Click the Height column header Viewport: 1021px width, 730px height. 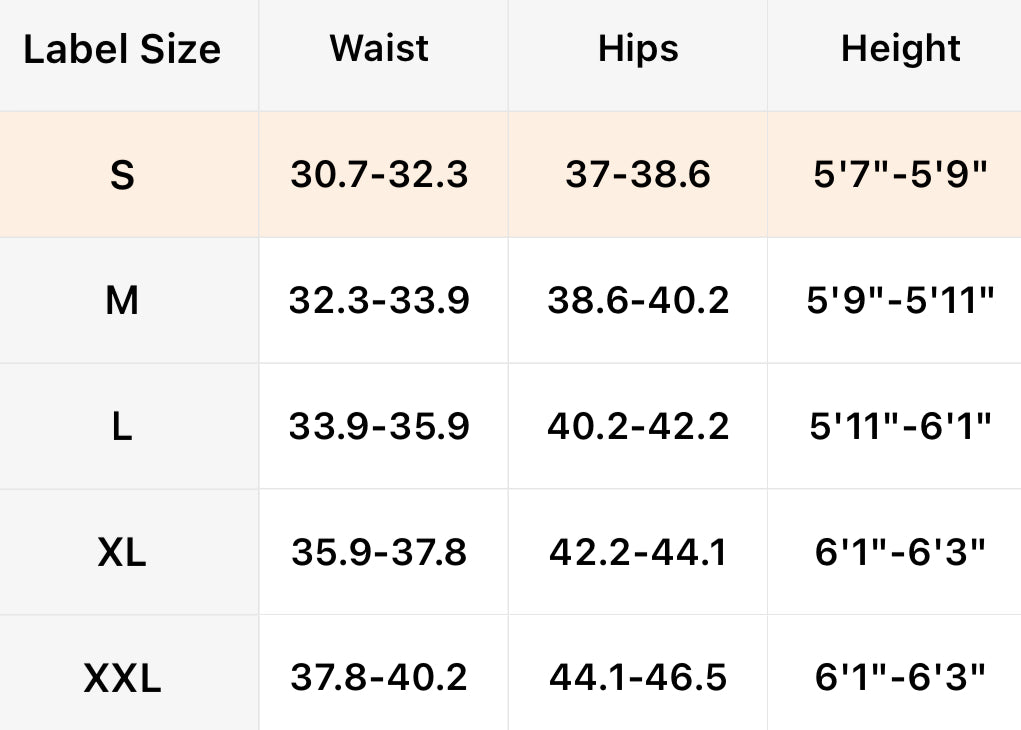900,48
